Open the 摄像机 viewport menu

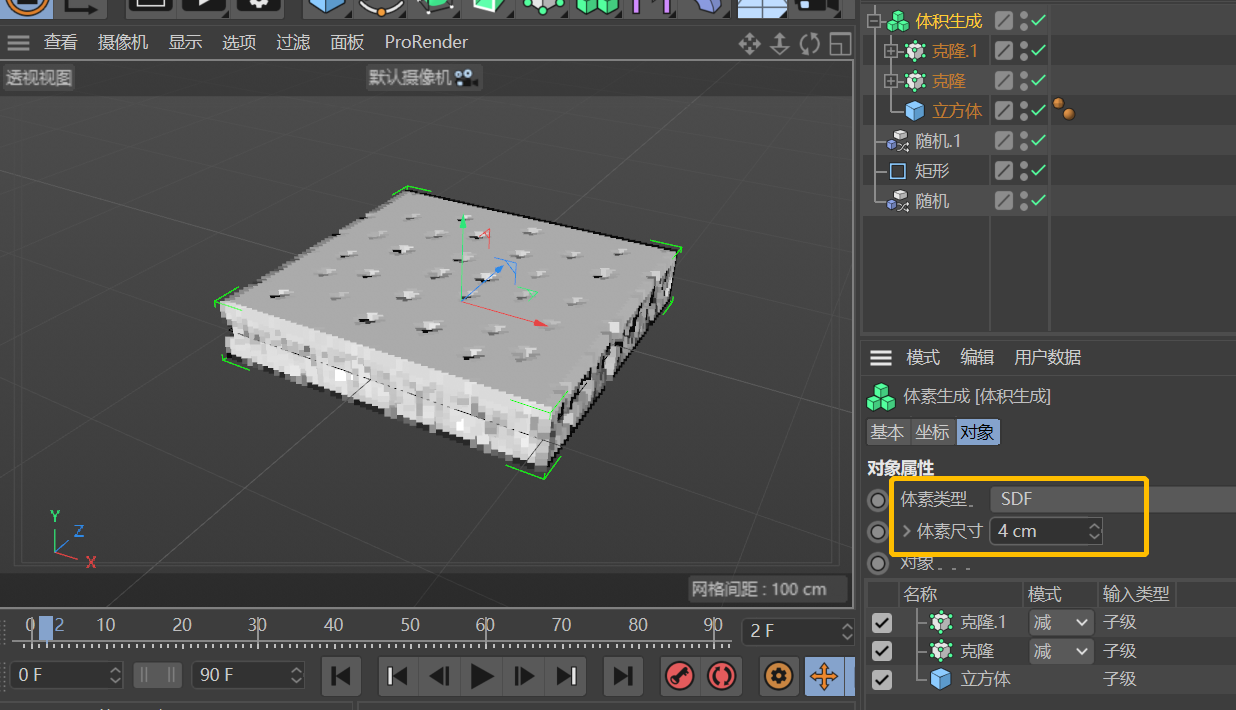click(x=123, y=42)
